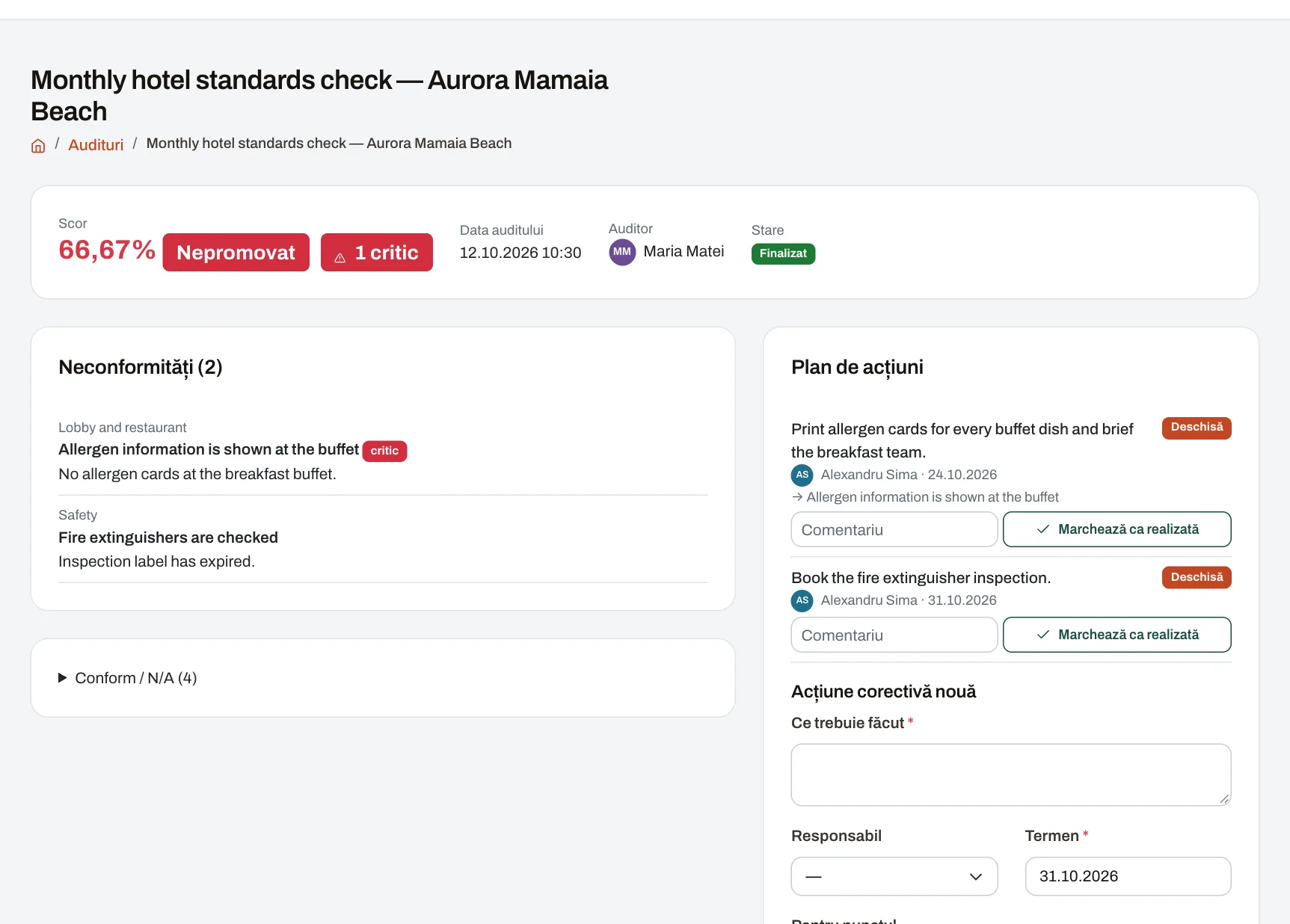Focus Comentariu field for allergen cards action
1290x924 pixels.
[x=894, y=529]
